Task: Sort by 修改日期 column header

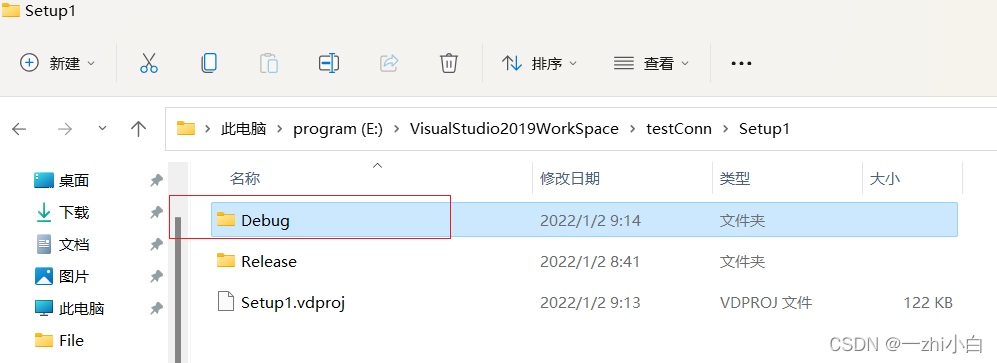Action: click(x=570, y=179)
